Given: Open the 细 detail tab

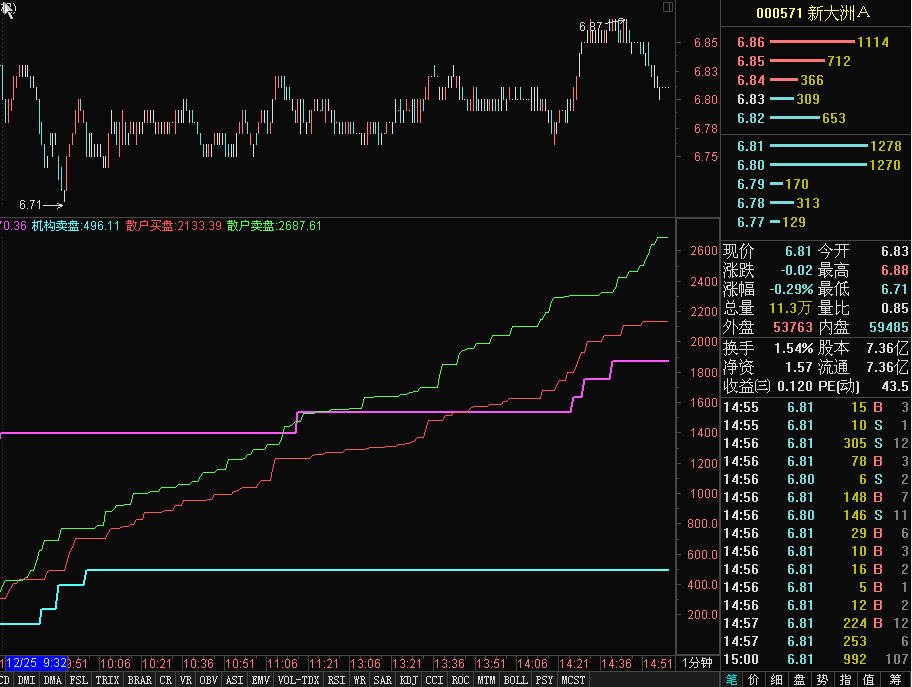Looking at the screenshot, I should (x=776, y=679).
